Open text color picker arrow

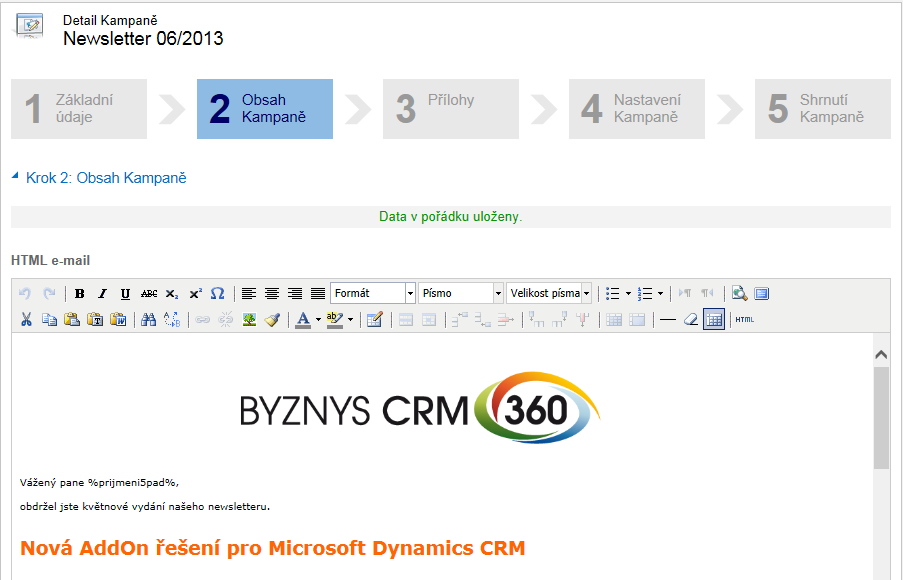(318, 320)
